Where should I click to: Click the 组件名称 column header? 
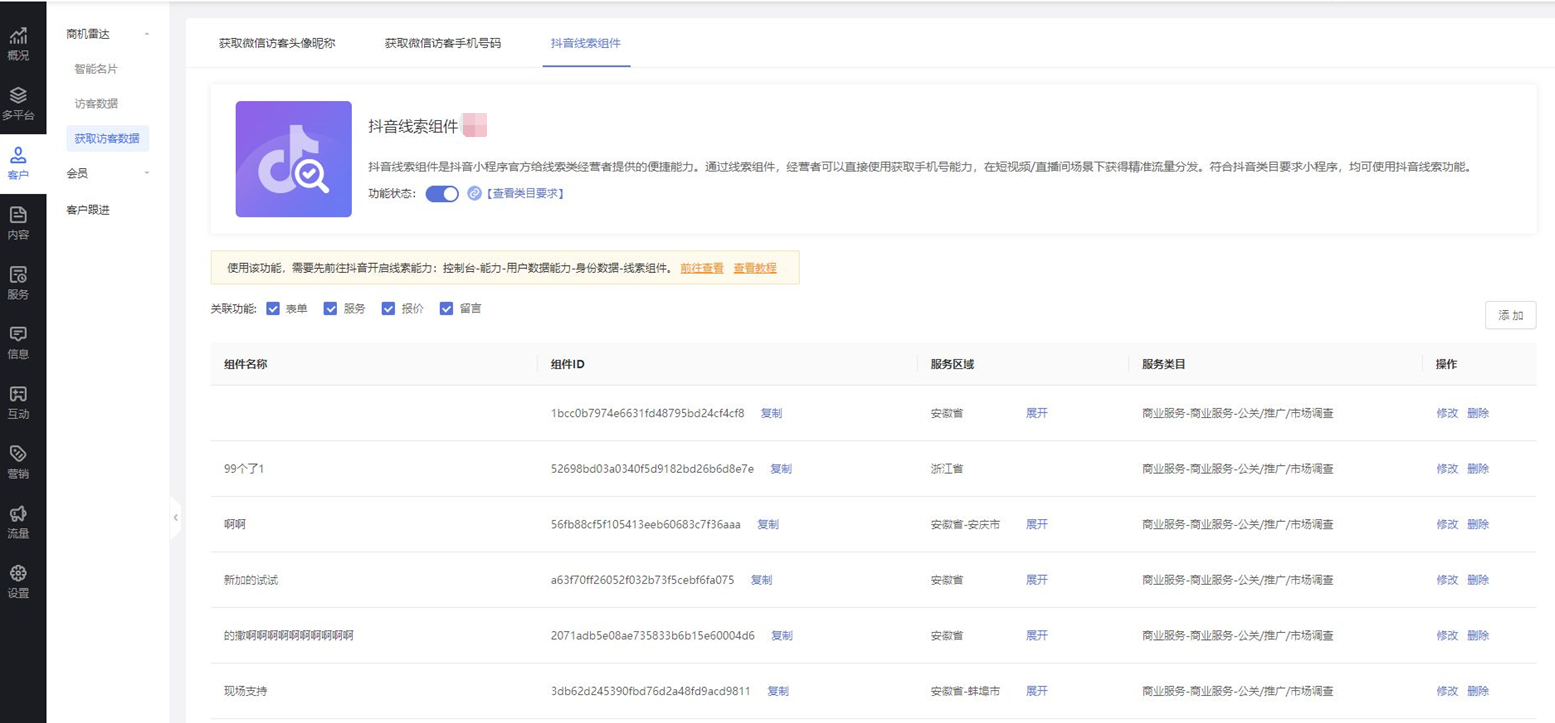pos(246,364)
